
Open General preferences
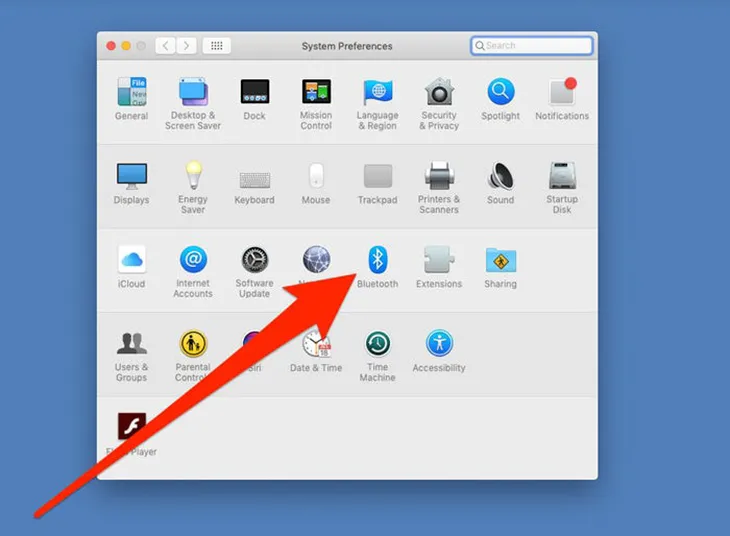pos(131,93)
